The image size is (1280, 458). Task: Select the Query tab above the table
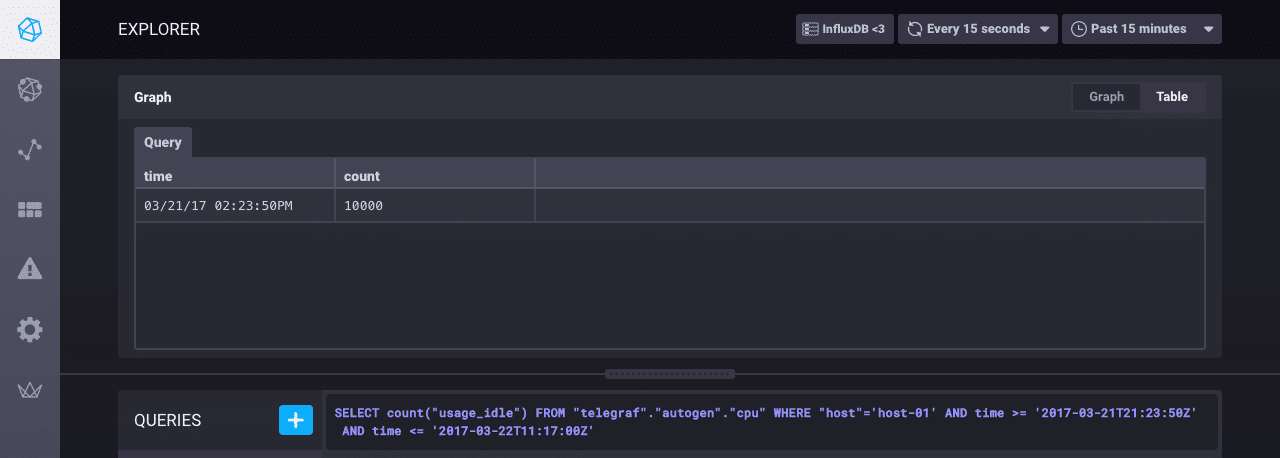(163, 142)
